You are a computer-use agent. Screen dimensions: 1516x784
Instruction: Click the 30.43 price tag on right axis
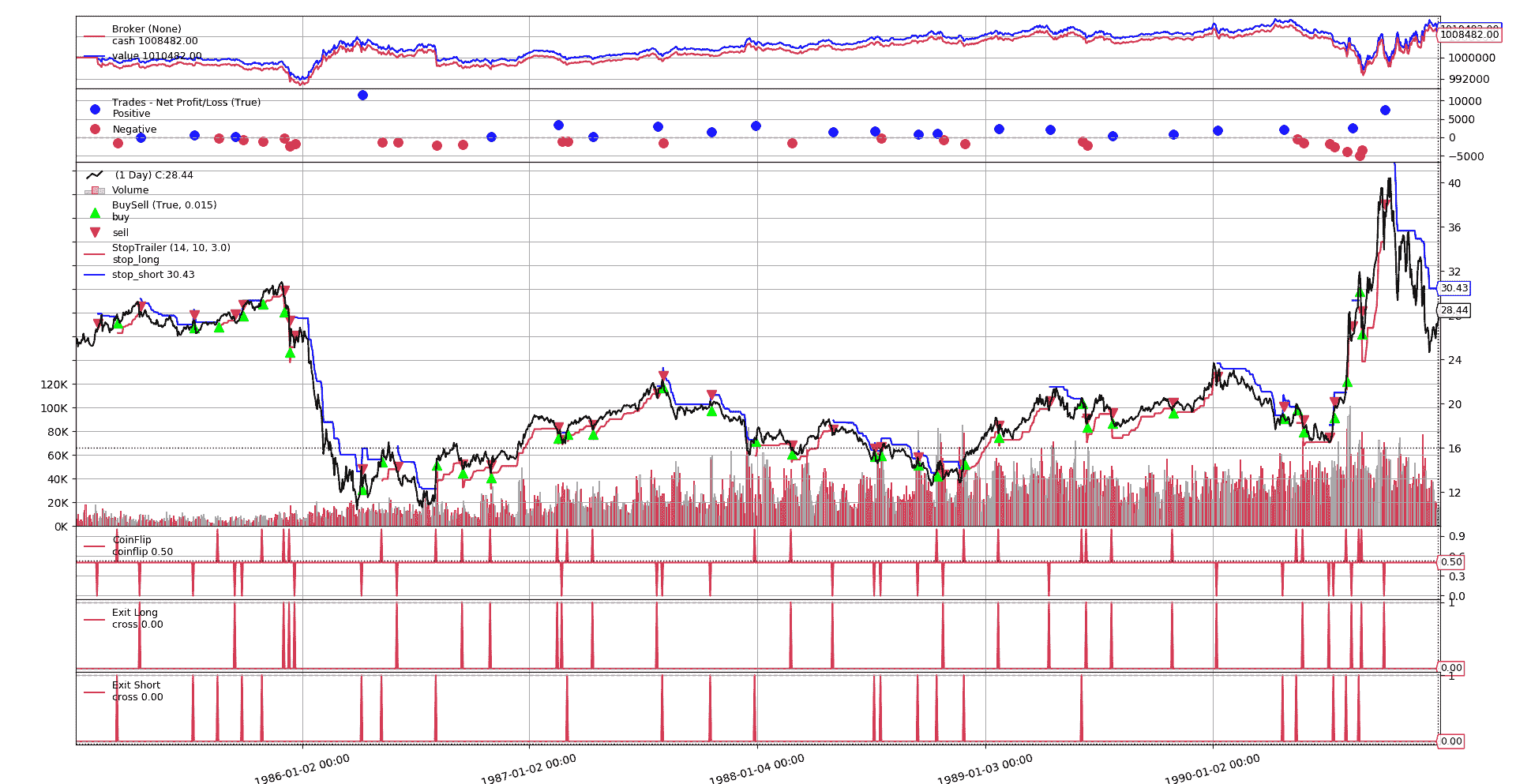click(x=1453, y=288)
